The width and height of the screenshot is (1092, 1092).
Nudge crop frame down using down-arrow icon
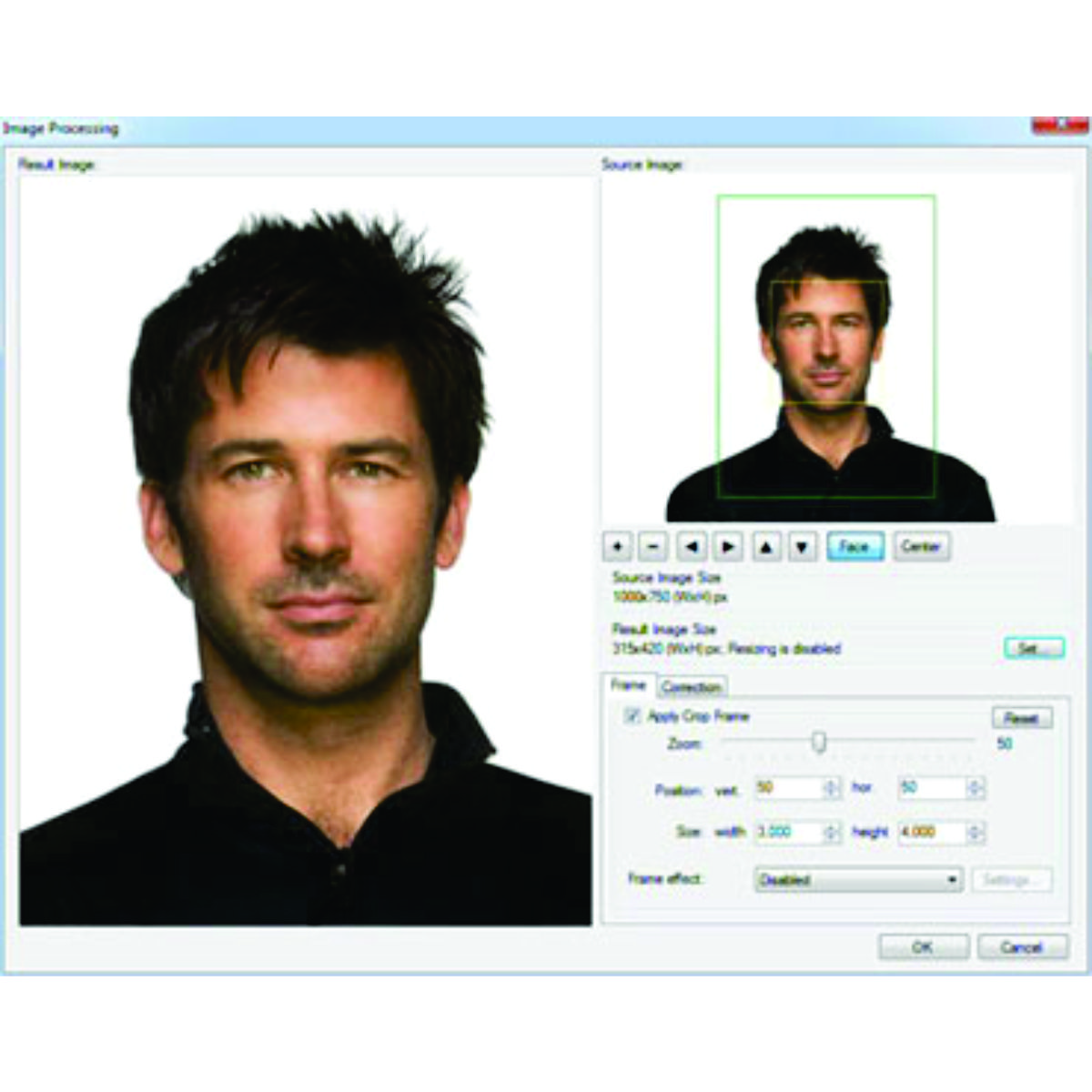point(801,544)
